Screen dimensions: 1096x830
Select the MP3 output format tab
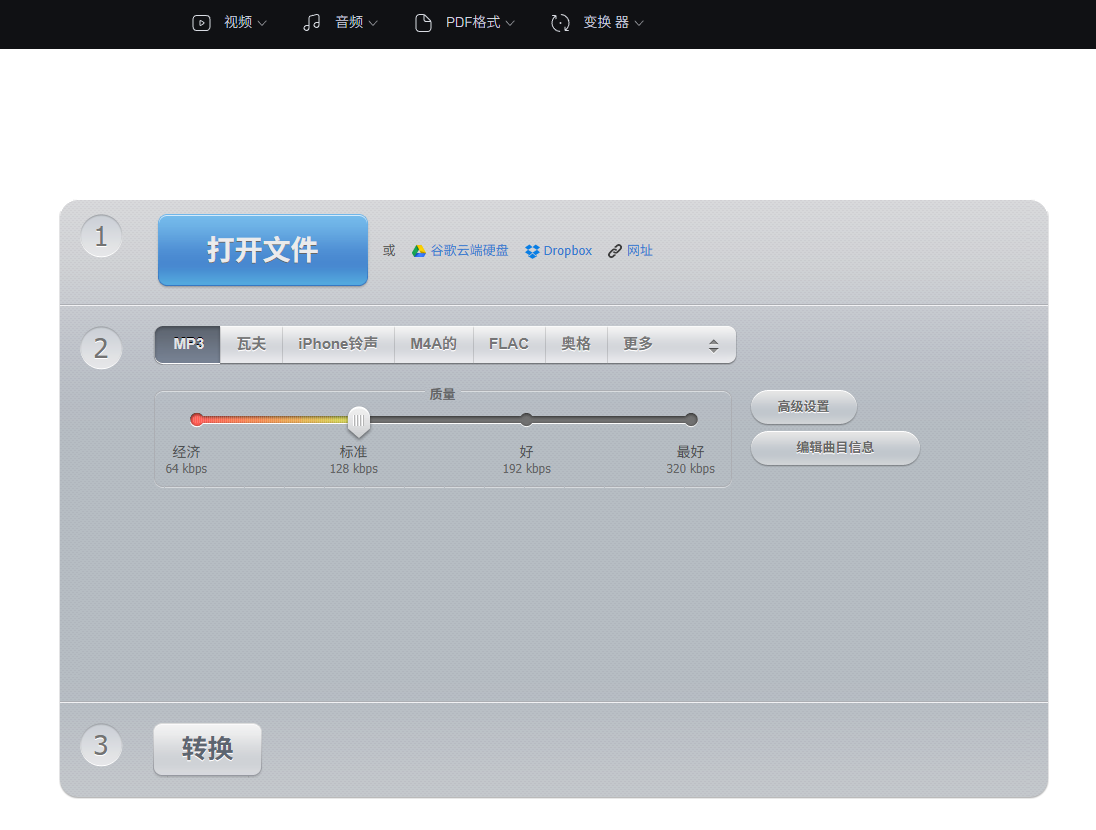(x=187, y=344)
